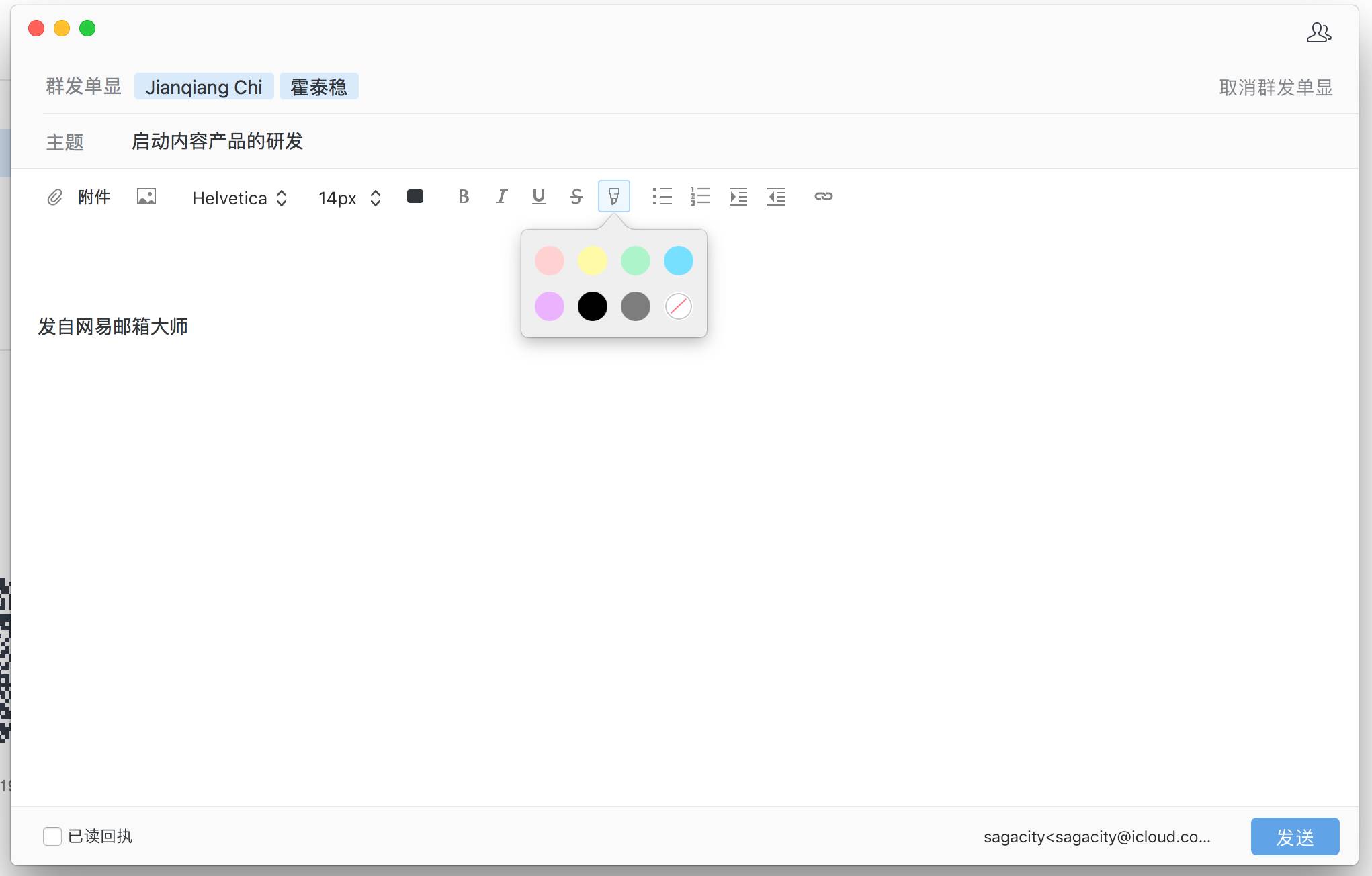Click the highlighter color icon
The width and height of the screenshot is (1372, 876).
pos(613,196)
